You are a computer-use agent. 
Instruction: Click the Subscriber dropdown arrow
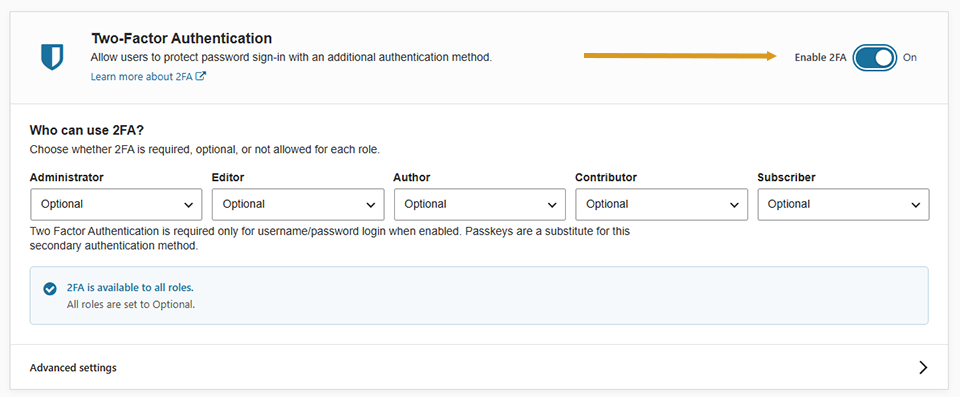click(915, 205)
